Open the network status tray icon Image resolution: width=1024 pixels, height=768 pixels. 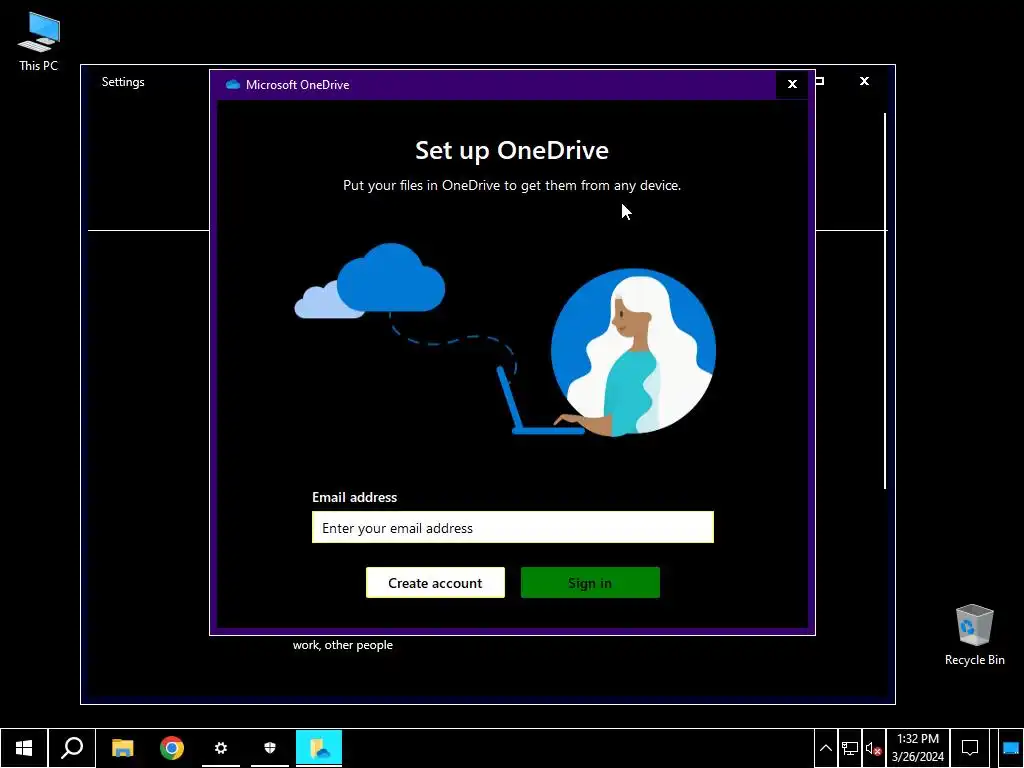pos(849,748)
